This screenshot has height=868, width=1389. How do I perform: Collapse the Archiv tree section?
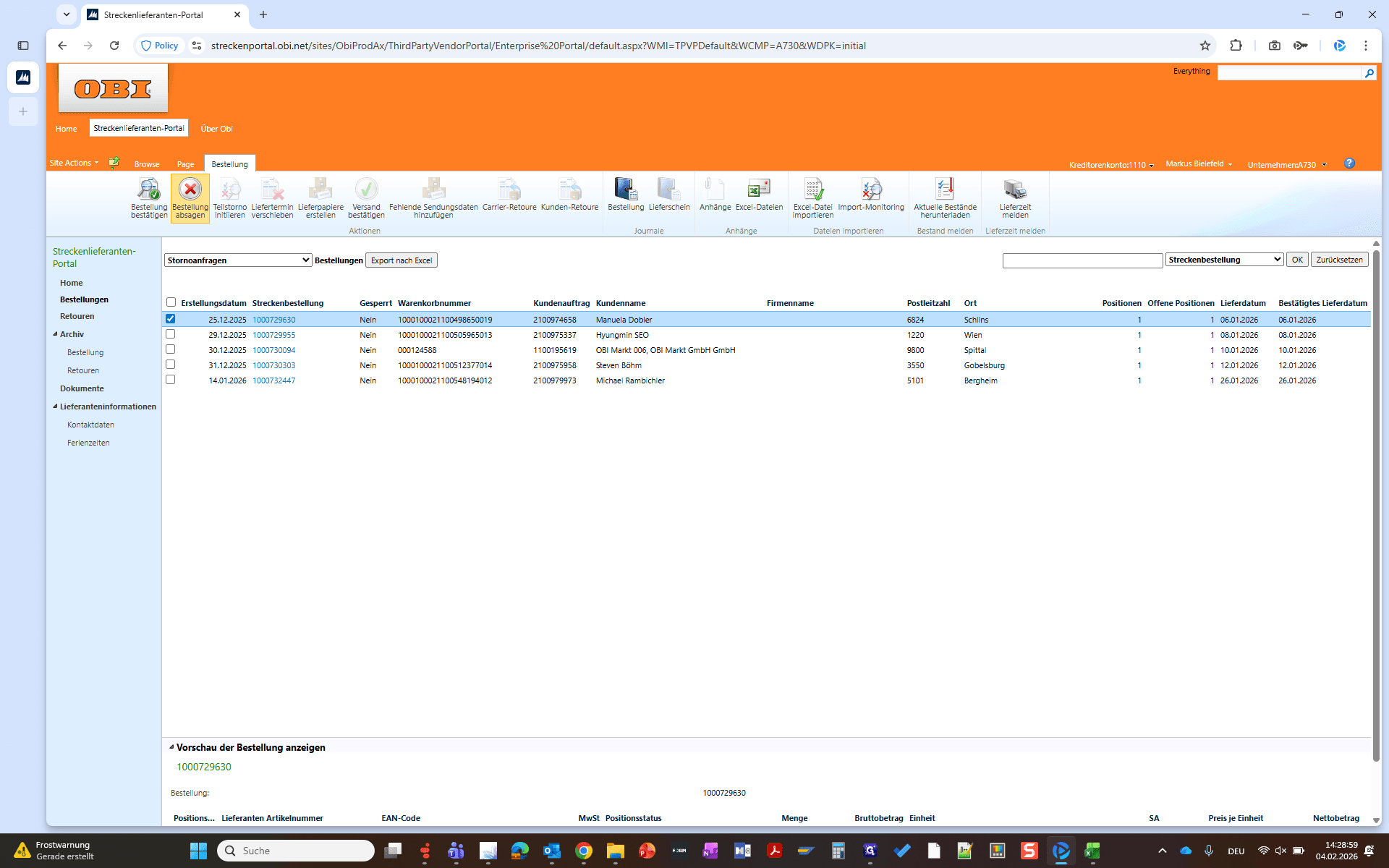click(55, 334)
